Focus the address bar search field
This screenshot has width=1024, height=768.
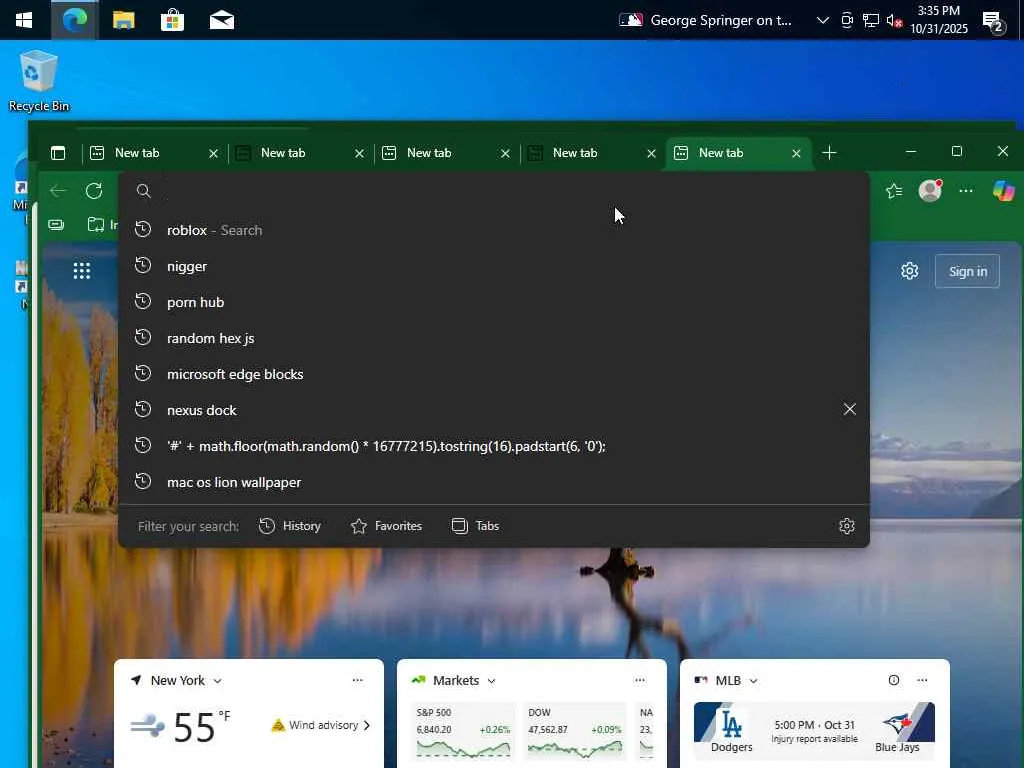coord(494,191)
